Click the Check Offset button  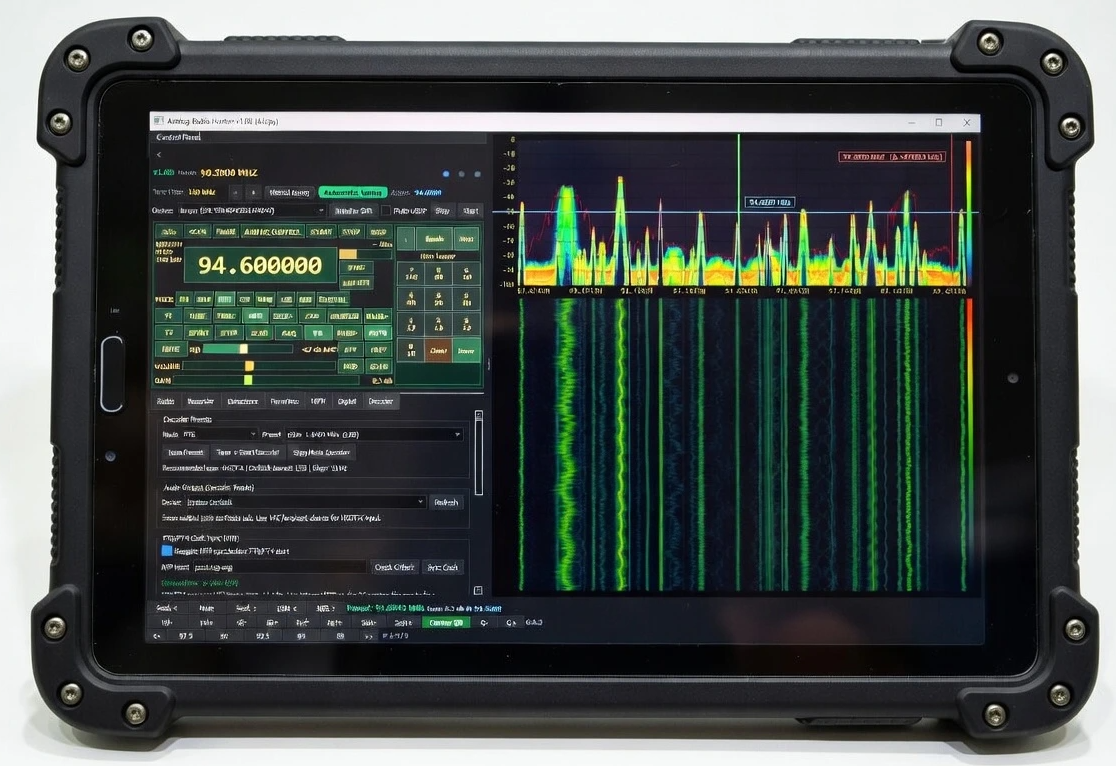(x=395, y=567)
